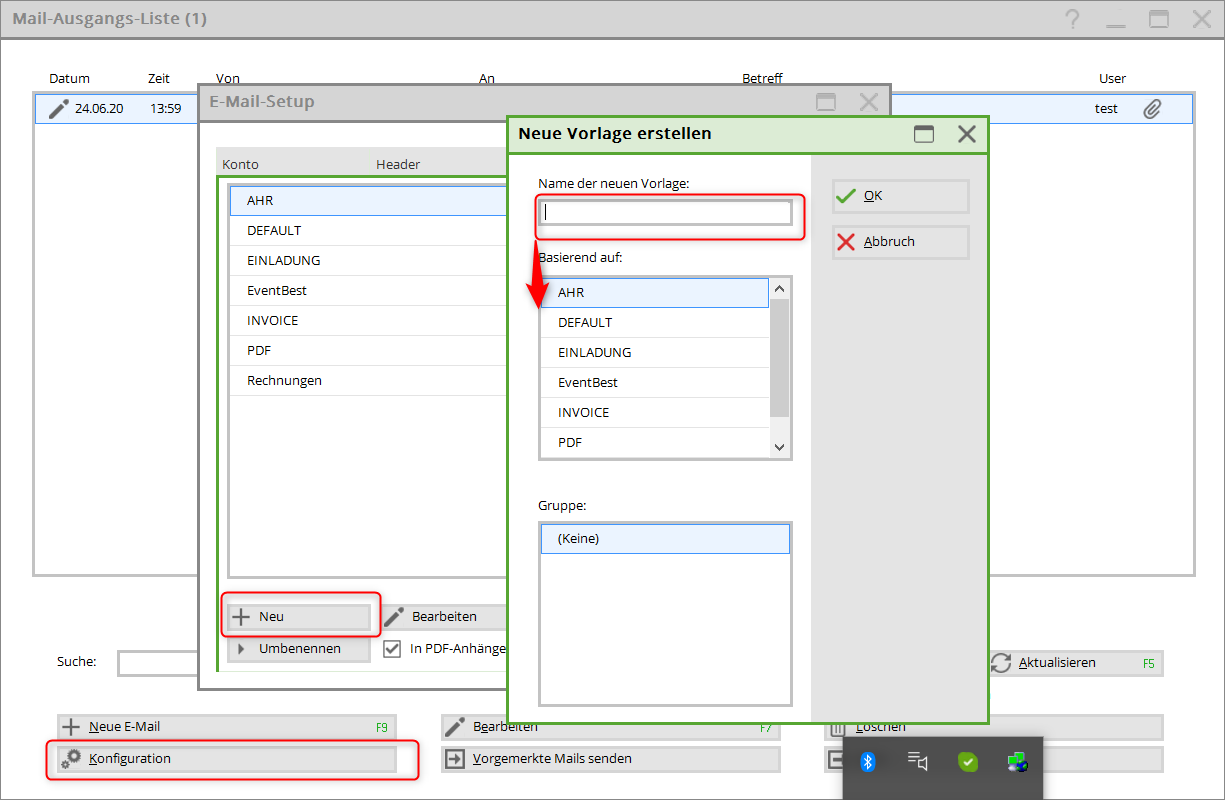The width and height of the screenshot is (1225, 800).
Task: Click the network computers tray icon
Action: pyautogui.click(x=1018, y=762)
